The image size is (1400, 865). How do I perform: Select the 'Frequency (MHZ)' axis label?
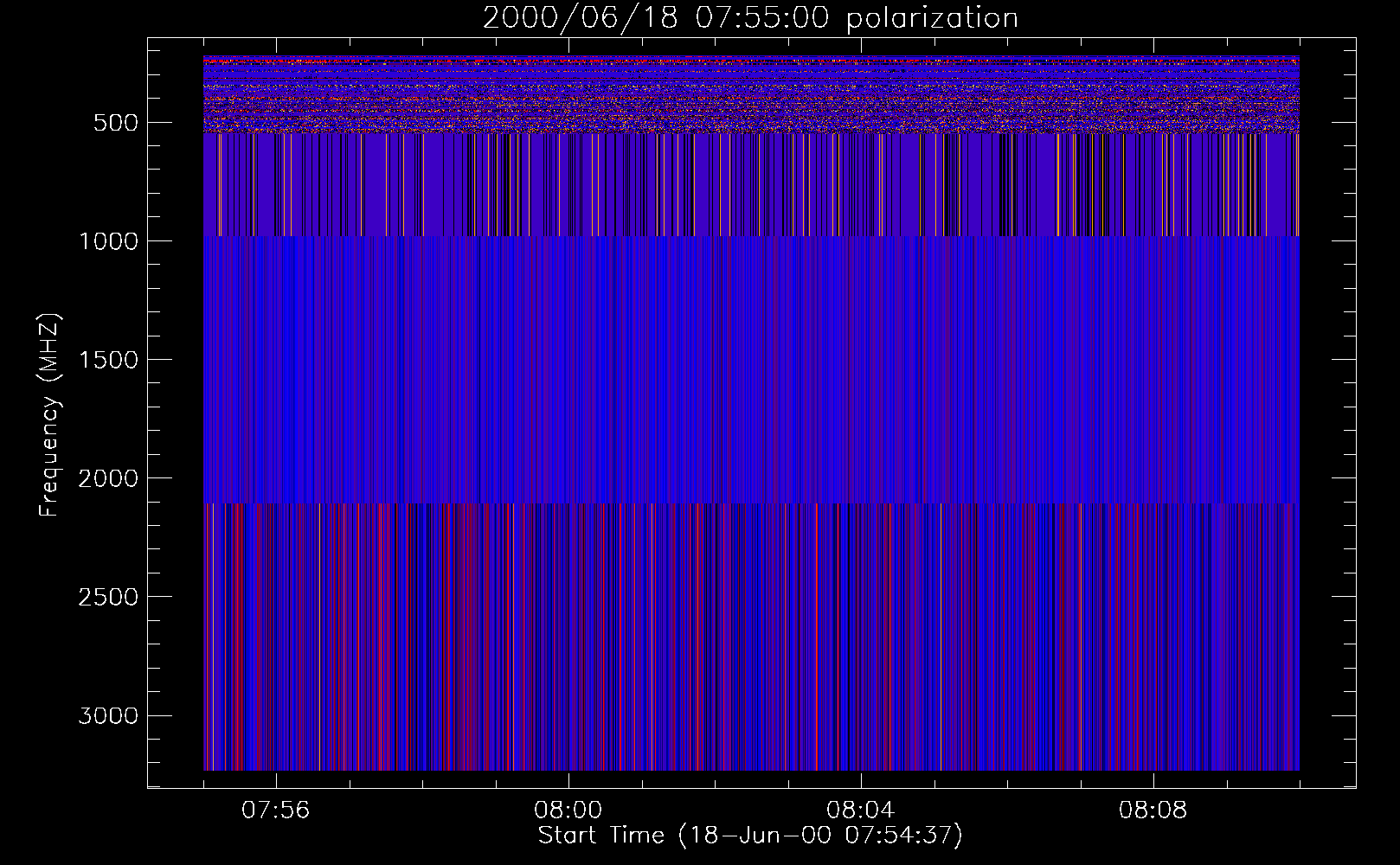[x=49, y=415]
